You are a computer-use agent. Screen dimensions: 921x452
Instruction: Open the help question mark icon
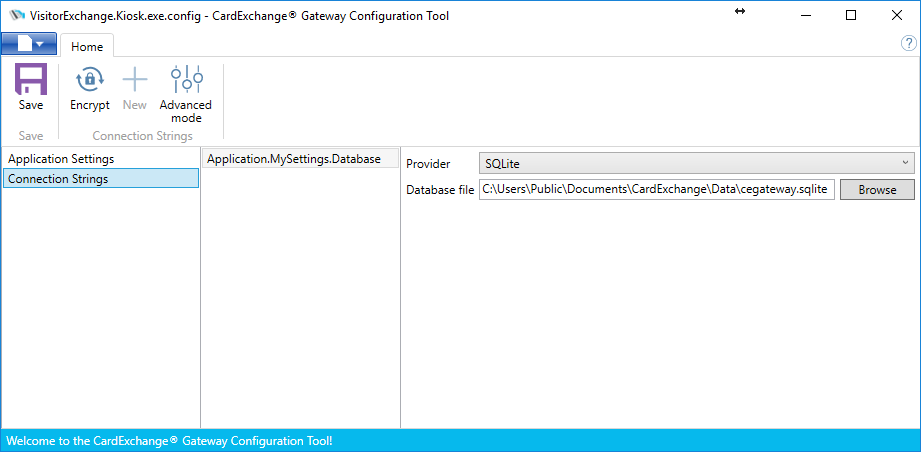pyautogui.click(x=908, y=43)
